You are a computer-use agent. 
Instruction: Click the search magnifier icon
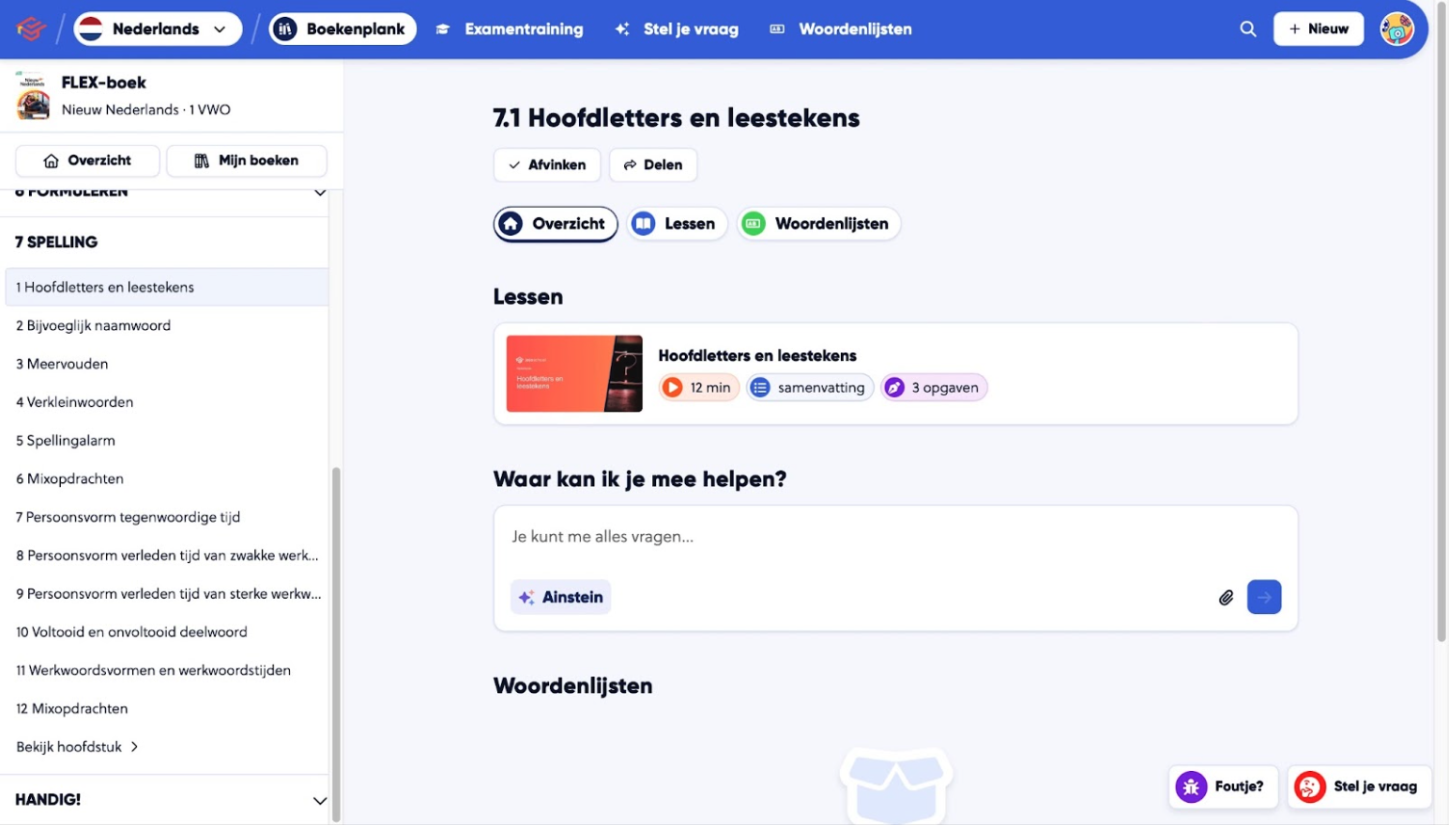tap(1248, 29)
